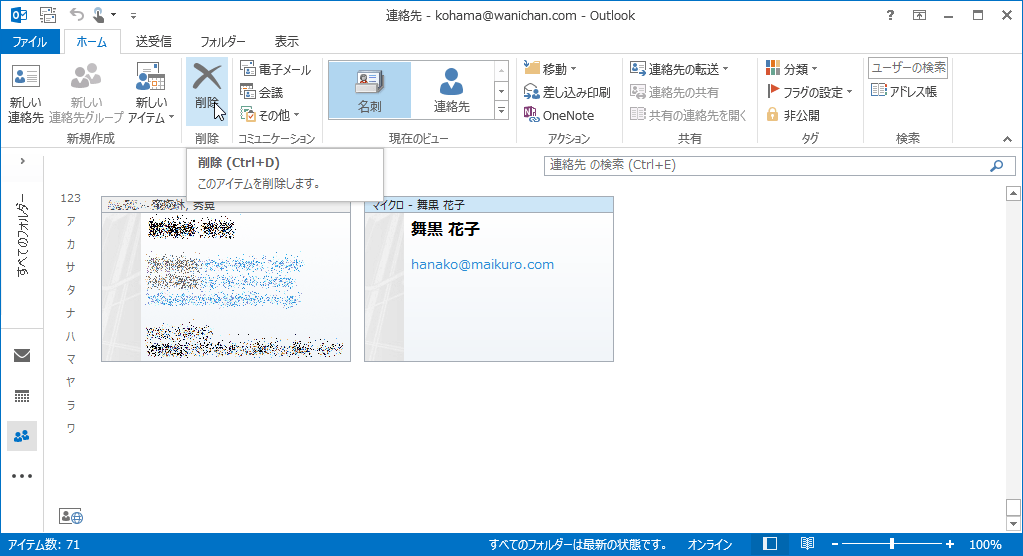Switch to 連絡先 card view

point(451,91)
